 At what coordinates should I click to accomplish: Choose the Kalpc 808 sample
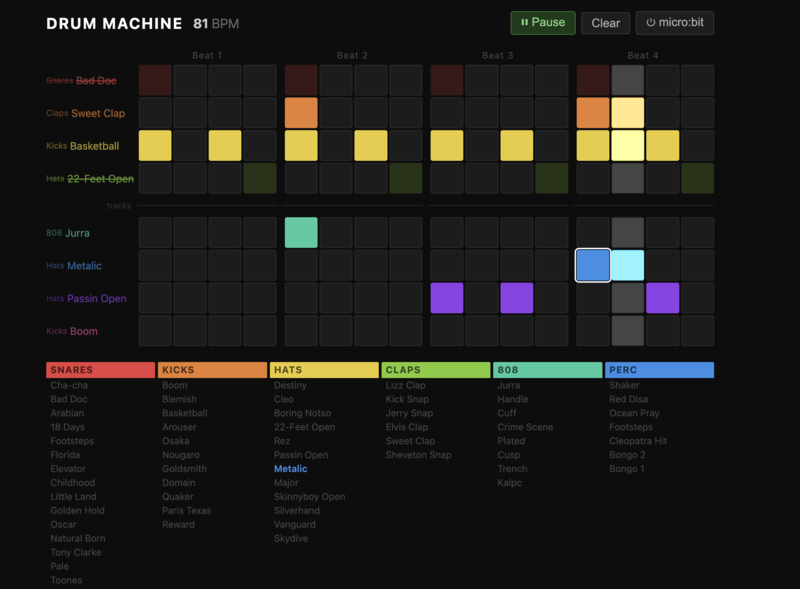coord(509,483)
